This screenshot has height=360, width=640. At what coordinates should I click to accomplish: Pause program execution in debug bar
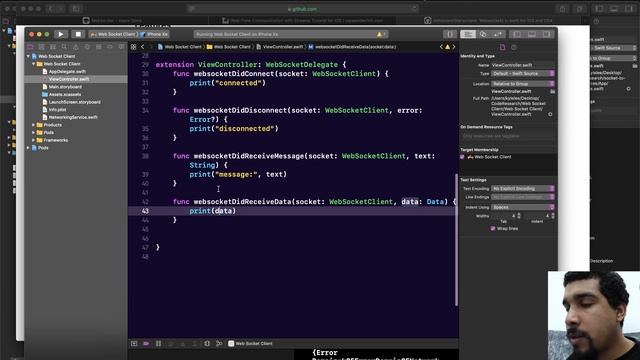(x=158, y=344)
